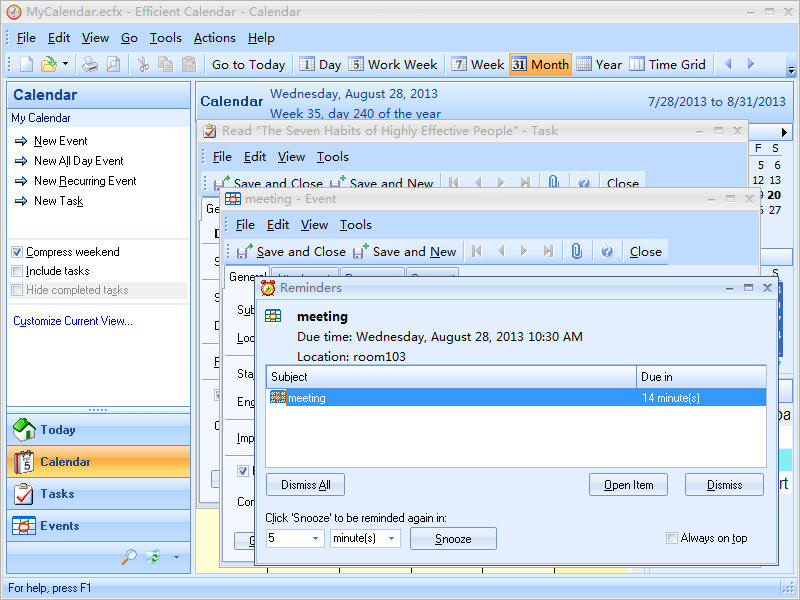800x600 pixels.
Task: Click the Snooze button
Action: [452, 539]
